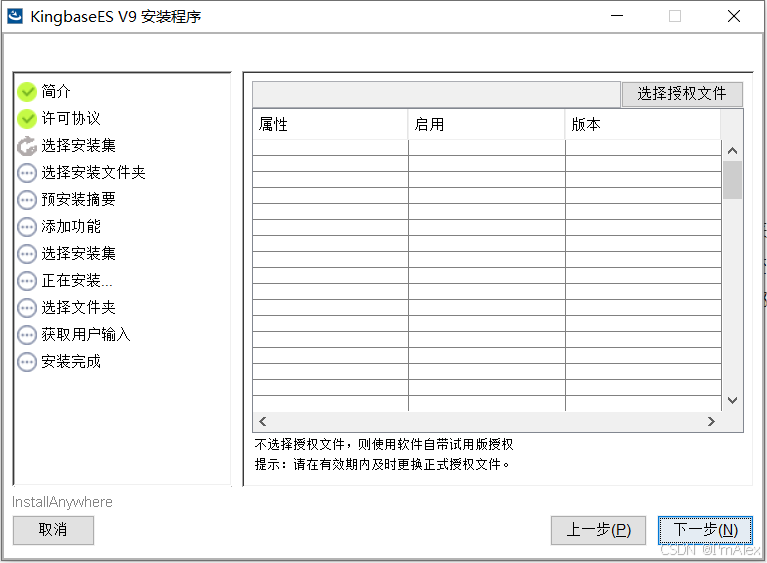Click the table's scroll down arrow
Screen dimensions: 767x563
(x=732, y=400)
